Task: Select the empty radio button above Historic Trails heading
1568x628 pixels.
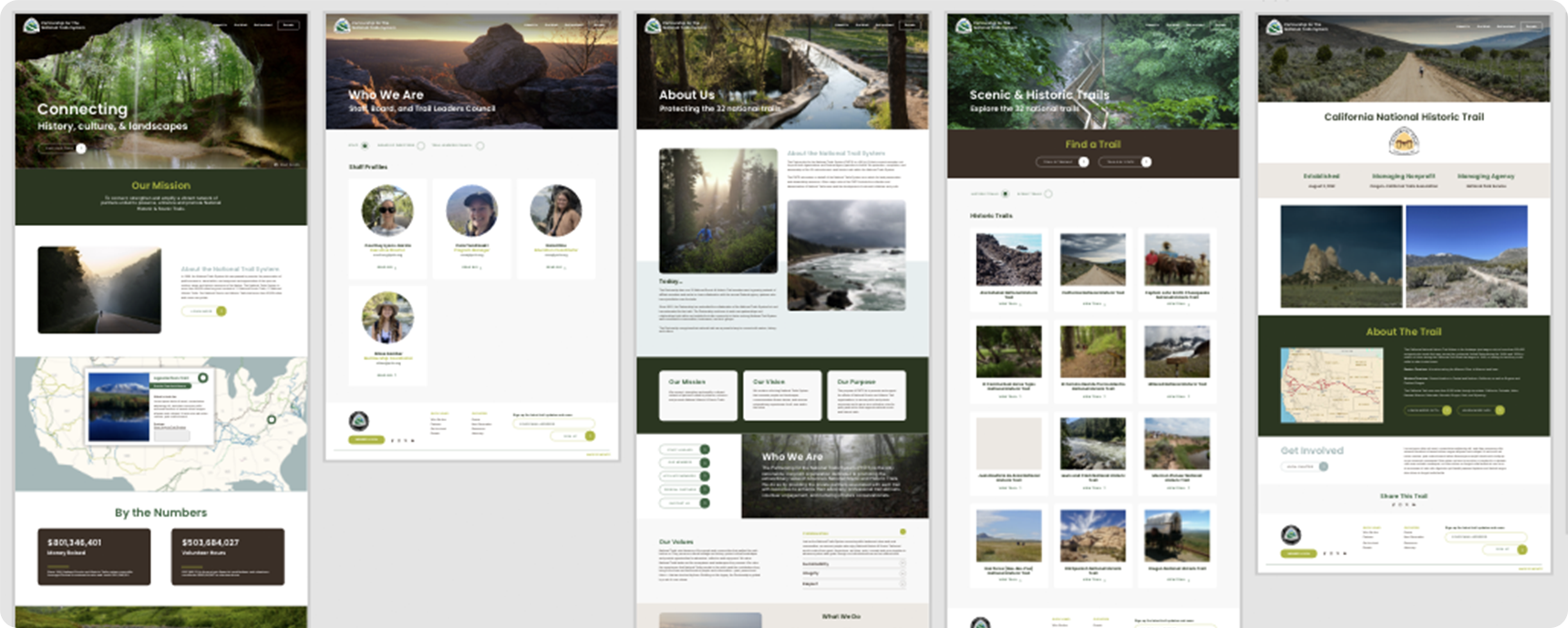Action: 1048,194
